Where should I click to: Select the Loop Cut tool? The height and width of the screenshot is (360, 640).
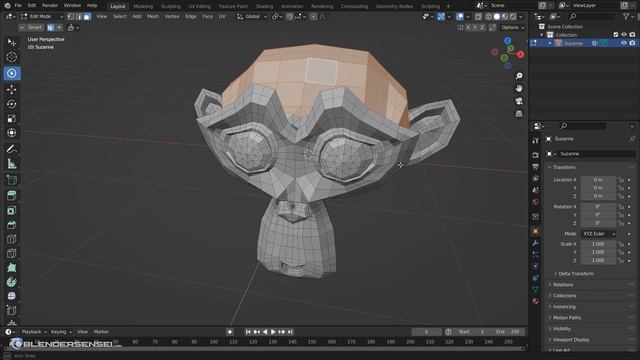[11, 239]
